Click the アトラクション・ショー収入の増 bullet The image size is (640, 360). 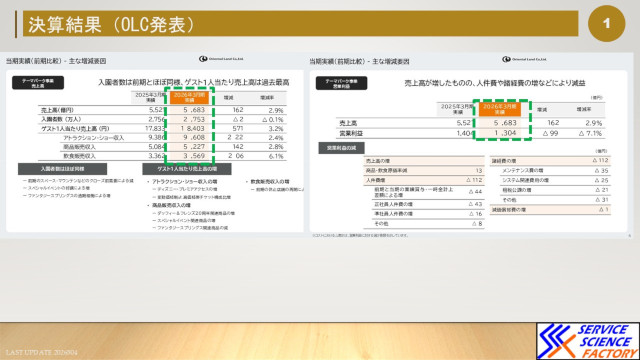click(x=184, y=182)
